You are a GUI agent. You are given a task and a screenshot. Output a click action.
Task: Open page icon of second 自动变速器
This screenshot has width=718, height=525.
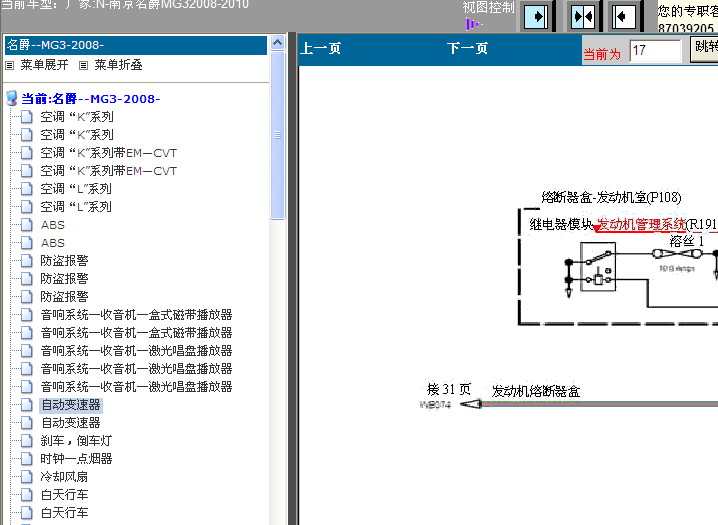pyautogui.click(x=27, y=422)
